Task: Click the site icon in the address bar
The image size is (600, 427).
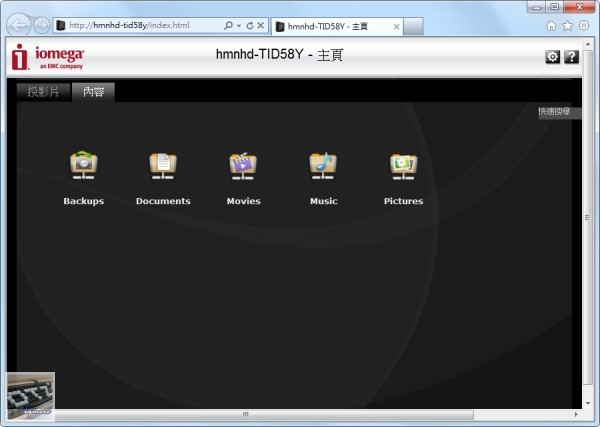Action: [x=61, y=26]
